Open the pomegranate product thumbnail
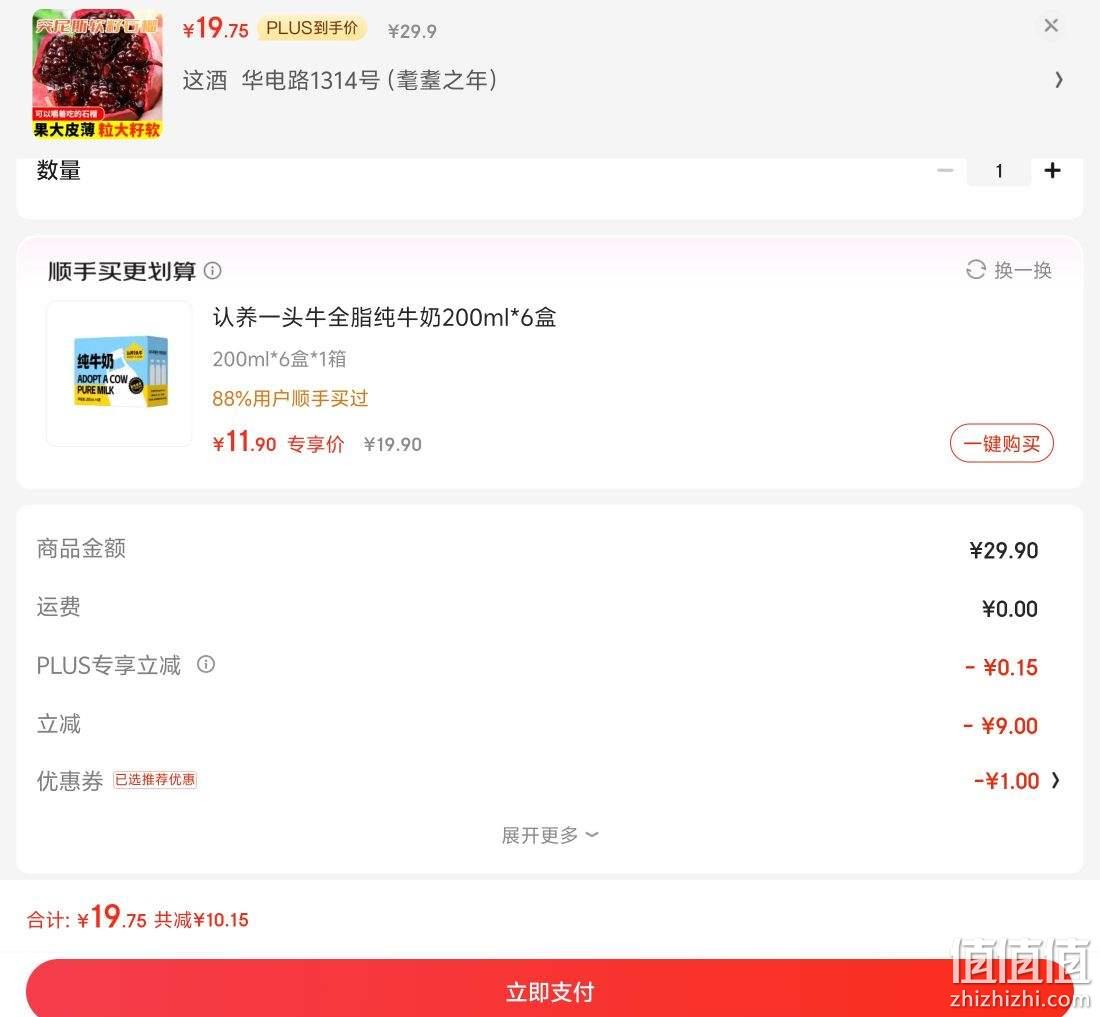This screenshot has height=1017, width=1100. (98, 74)
